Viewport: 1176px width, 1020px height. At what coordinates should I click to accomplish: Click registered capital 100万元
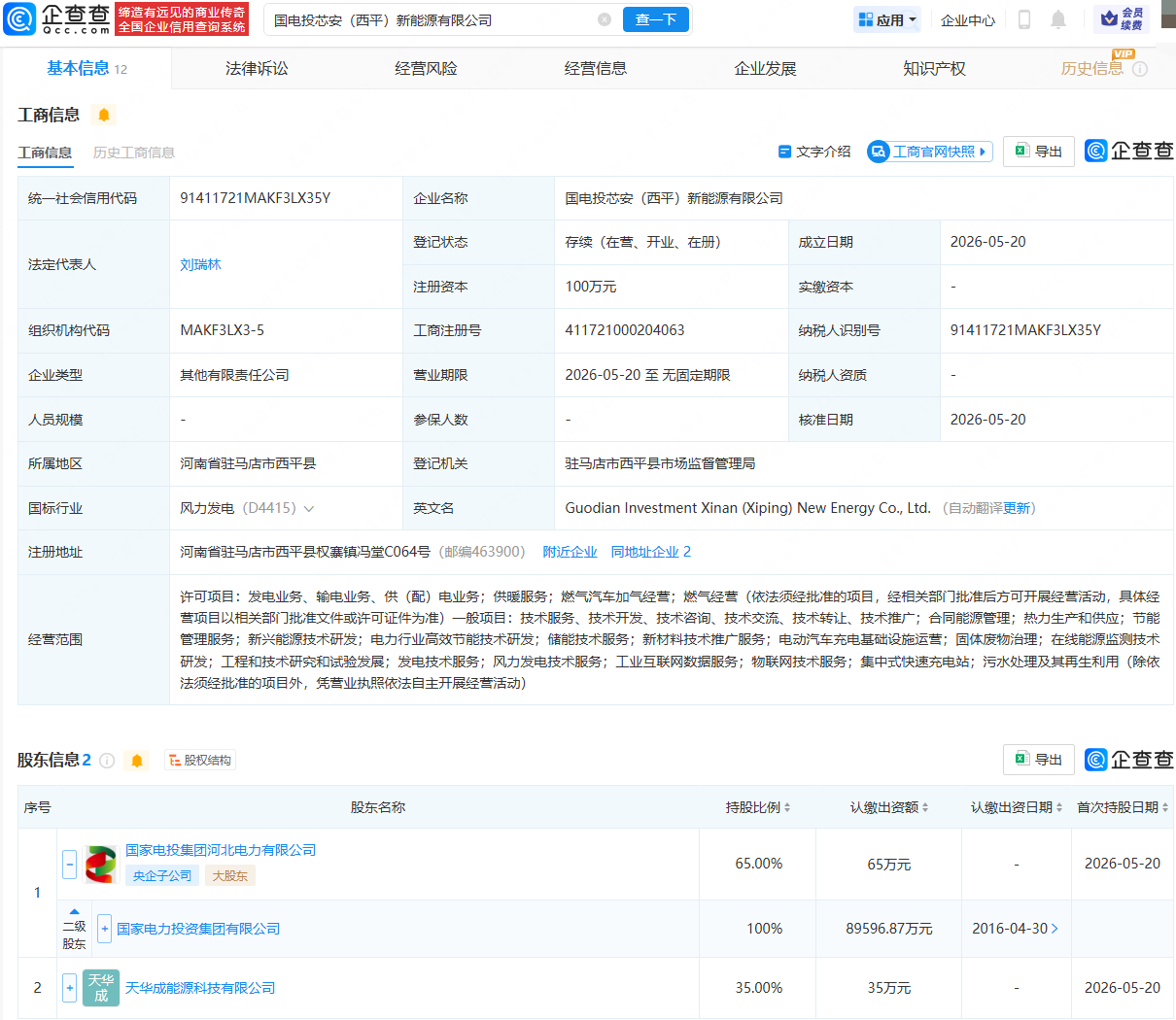pos(591,287)
